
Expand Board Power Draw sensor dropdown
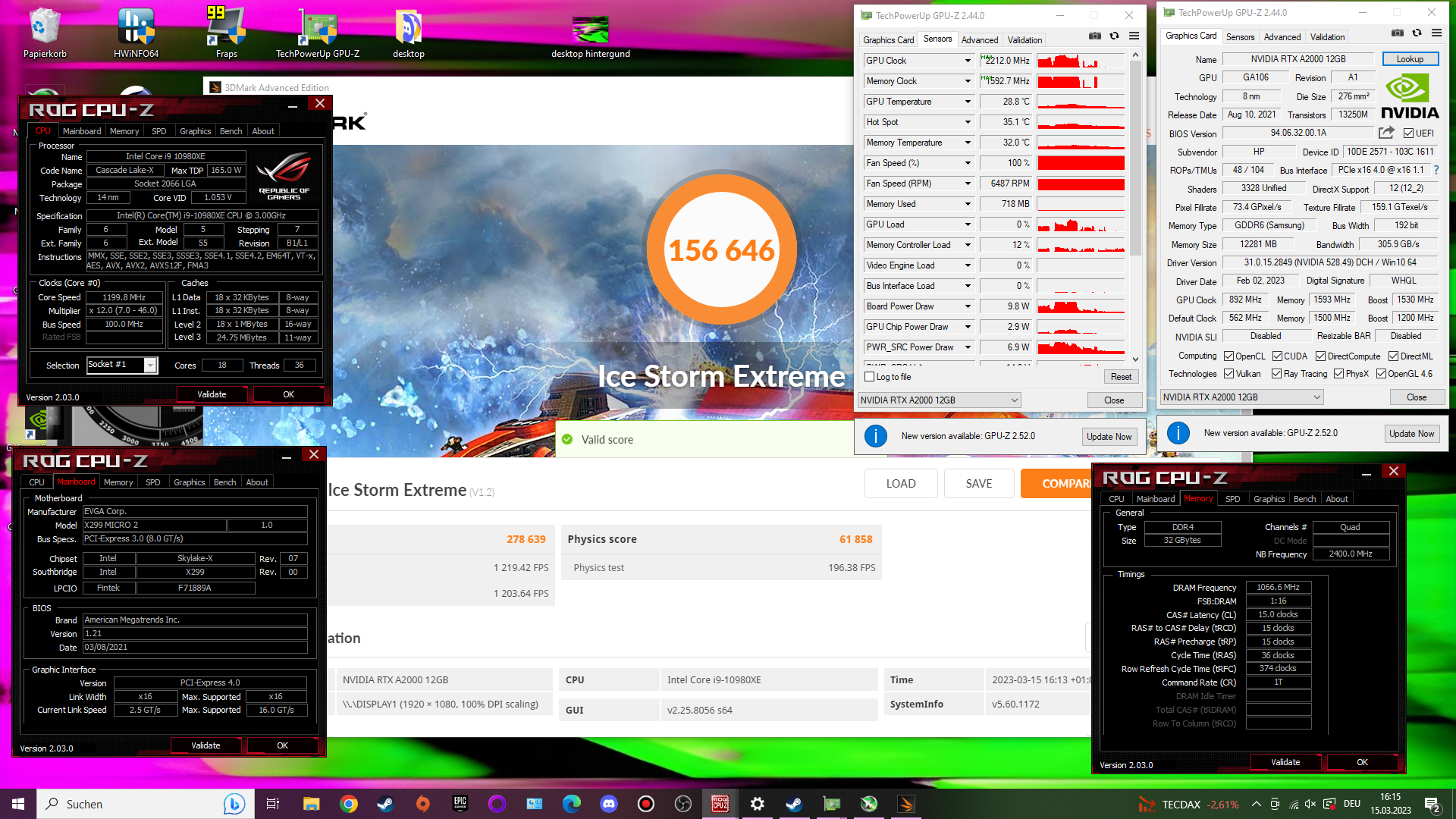click(968, 306)
